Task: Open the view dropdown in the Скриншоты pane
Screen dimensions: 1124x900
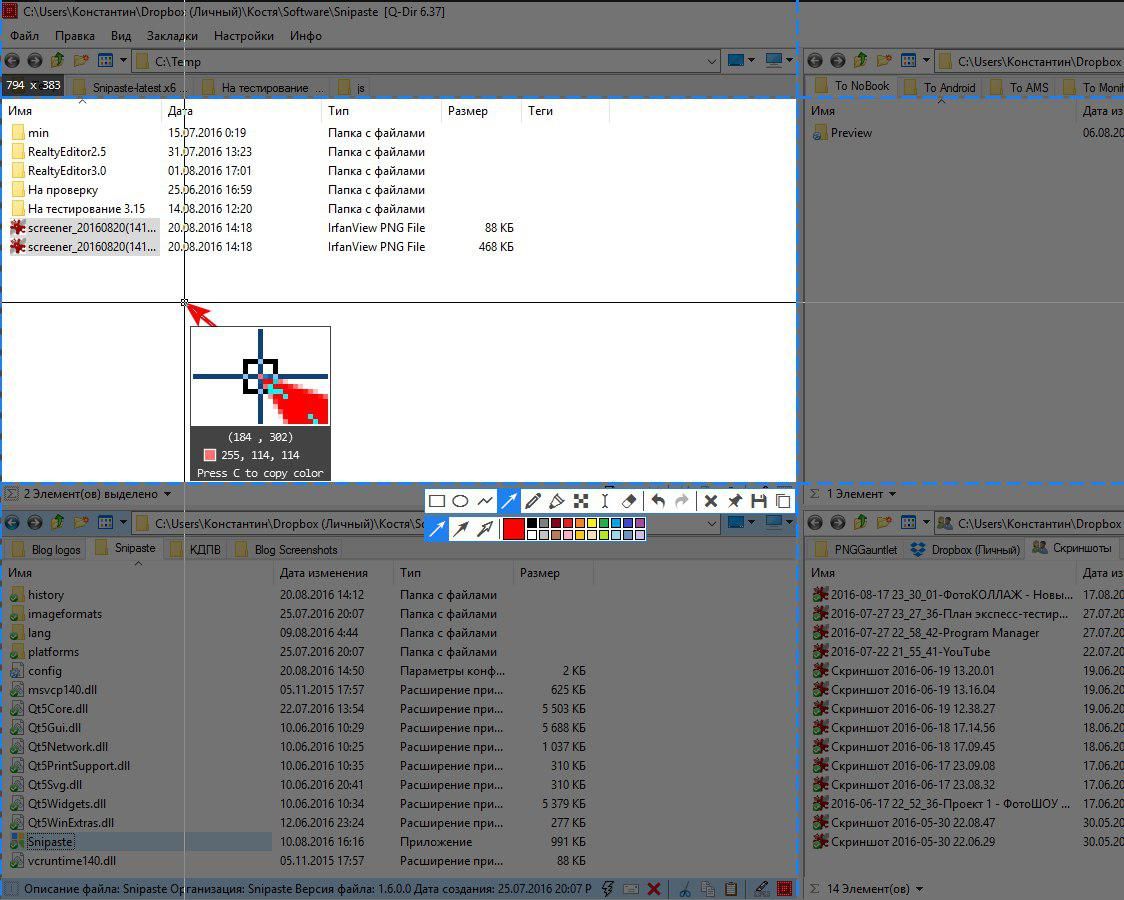Action: click(x=926, y=522)
